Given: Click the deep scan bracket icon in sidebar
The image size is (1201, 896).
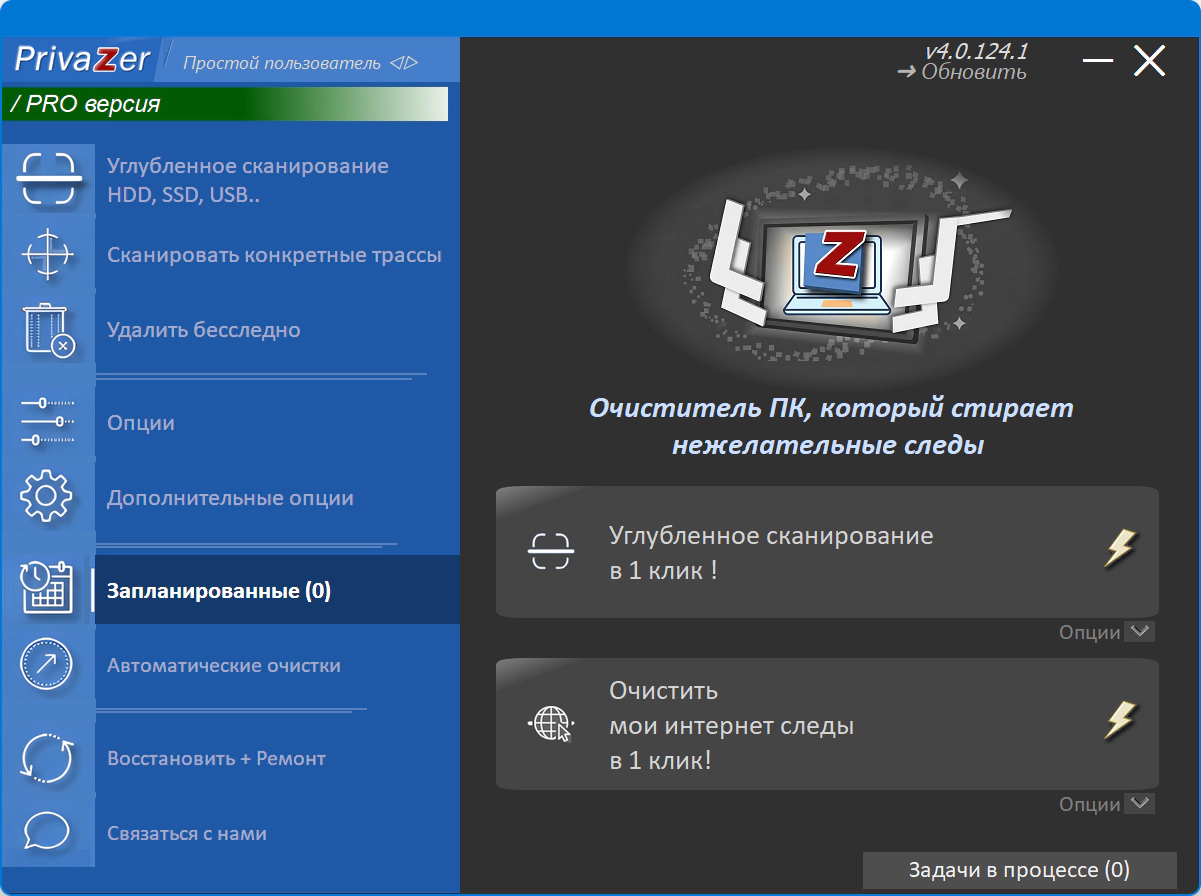Looking at the screenshot, I should (47, 178).
